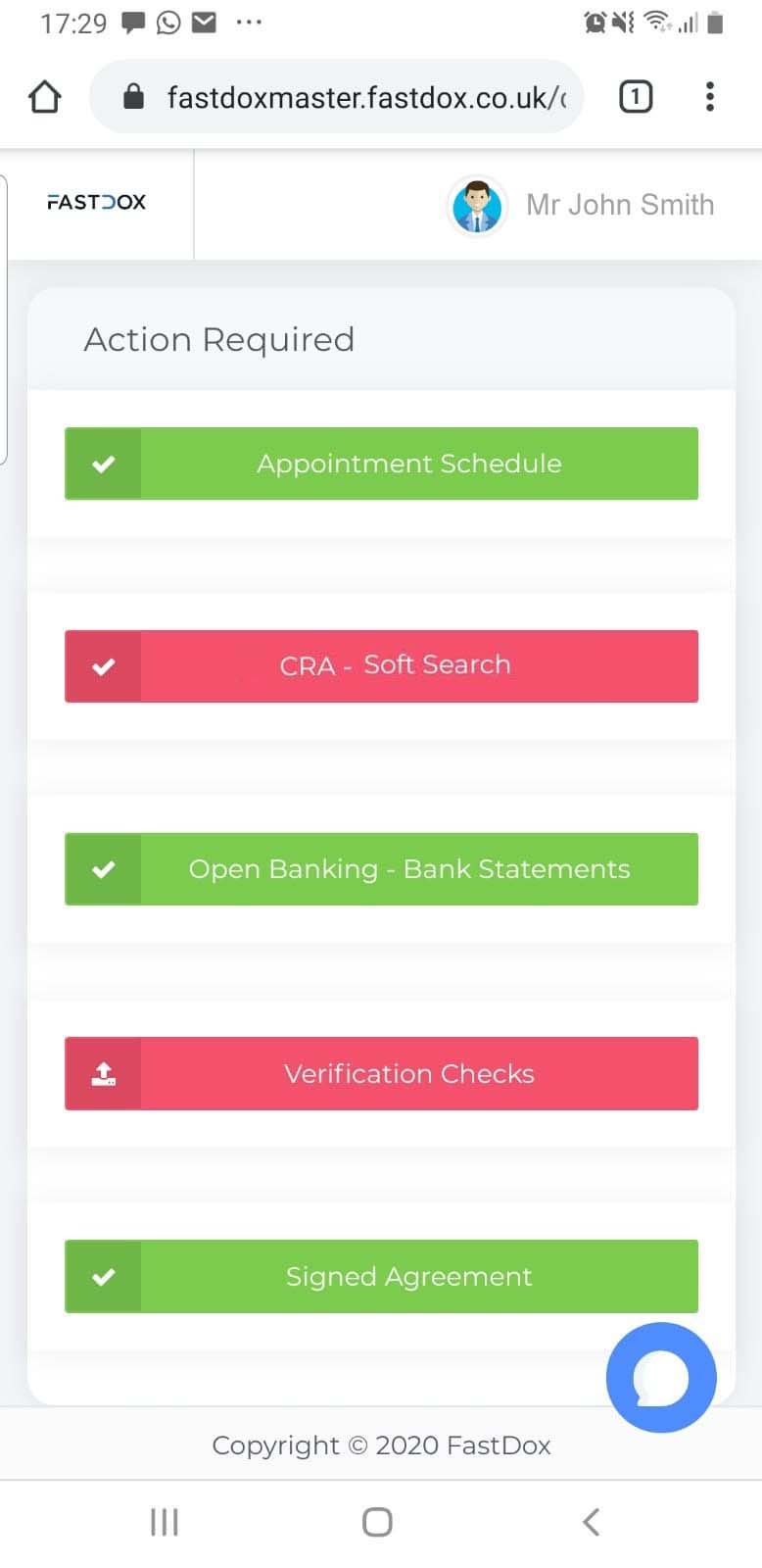
Task: Select the Appointment Schedule action
Action: click(409, 464)
